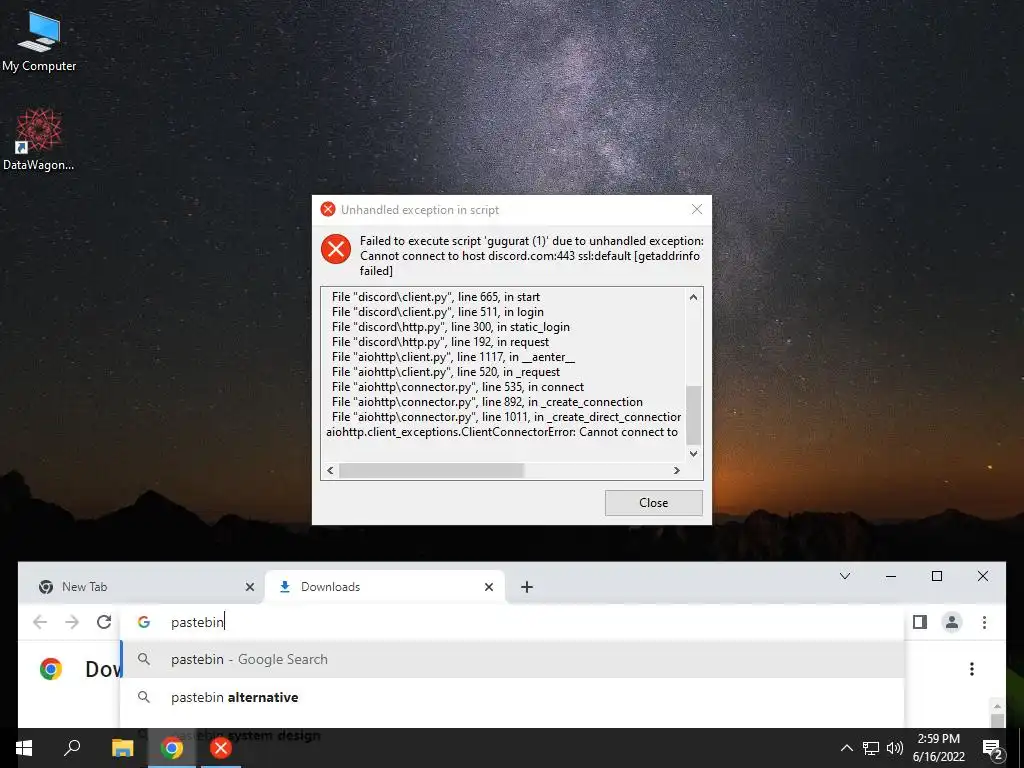Open Chrome tab search chevron
1024x768 pixels.
(844, 576)
